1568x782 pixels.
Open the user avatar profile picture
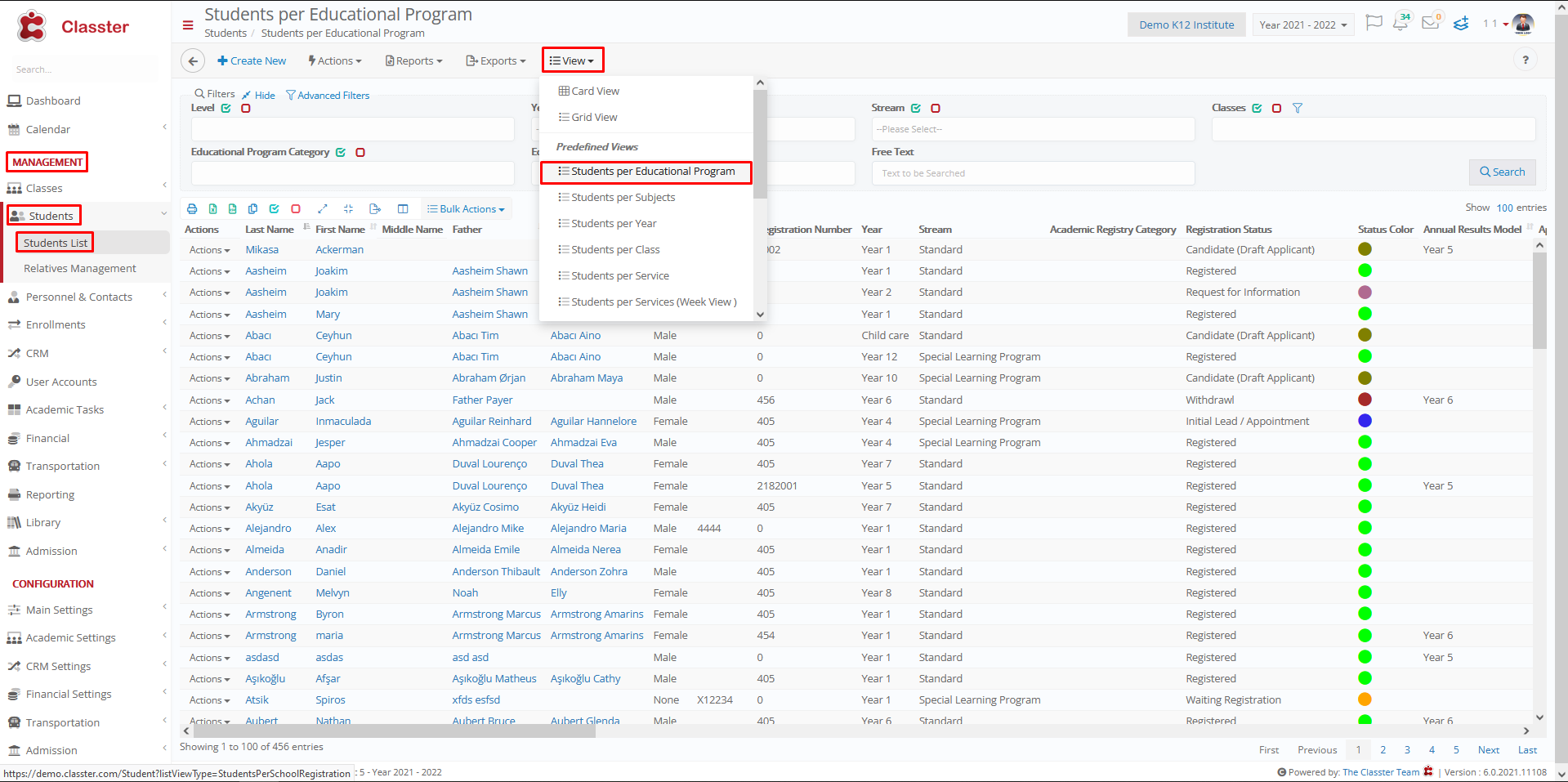tap(1523, 25)
